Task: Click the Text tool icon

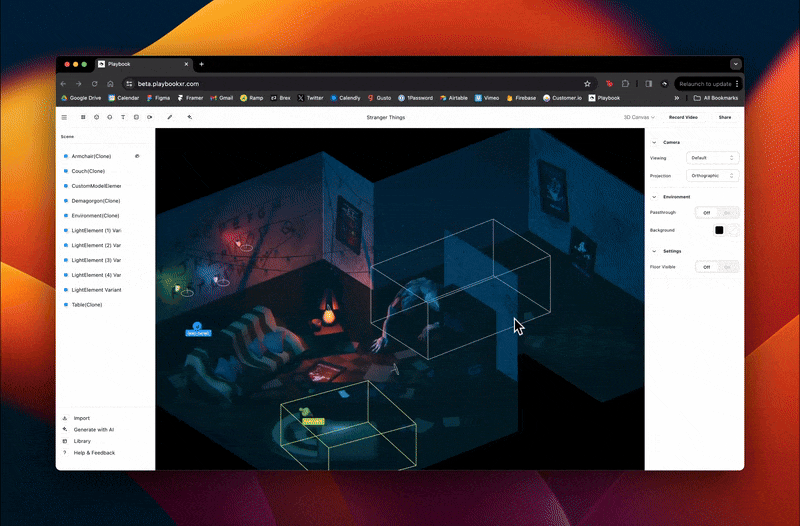Action: (123, 117)
